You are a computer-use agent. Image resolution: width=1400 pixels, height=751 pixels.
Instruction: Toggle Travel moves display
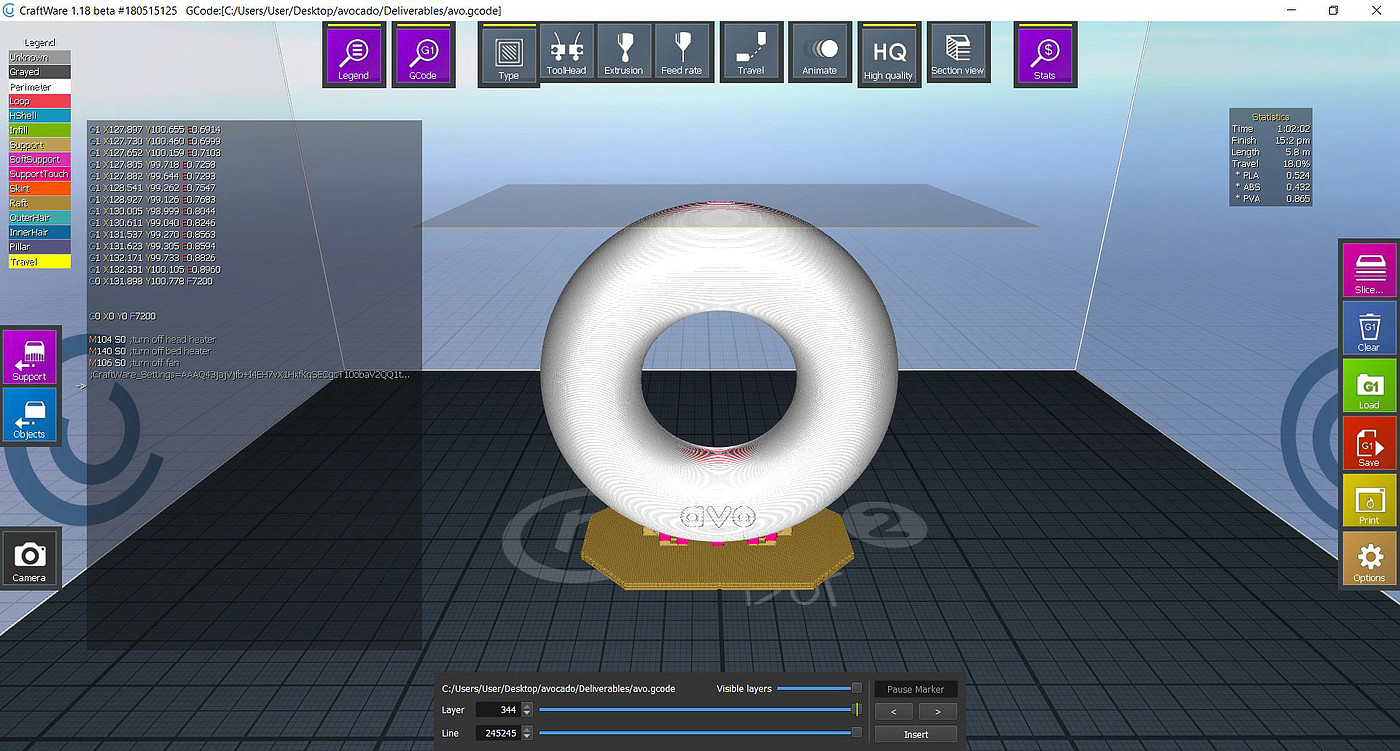751,52
